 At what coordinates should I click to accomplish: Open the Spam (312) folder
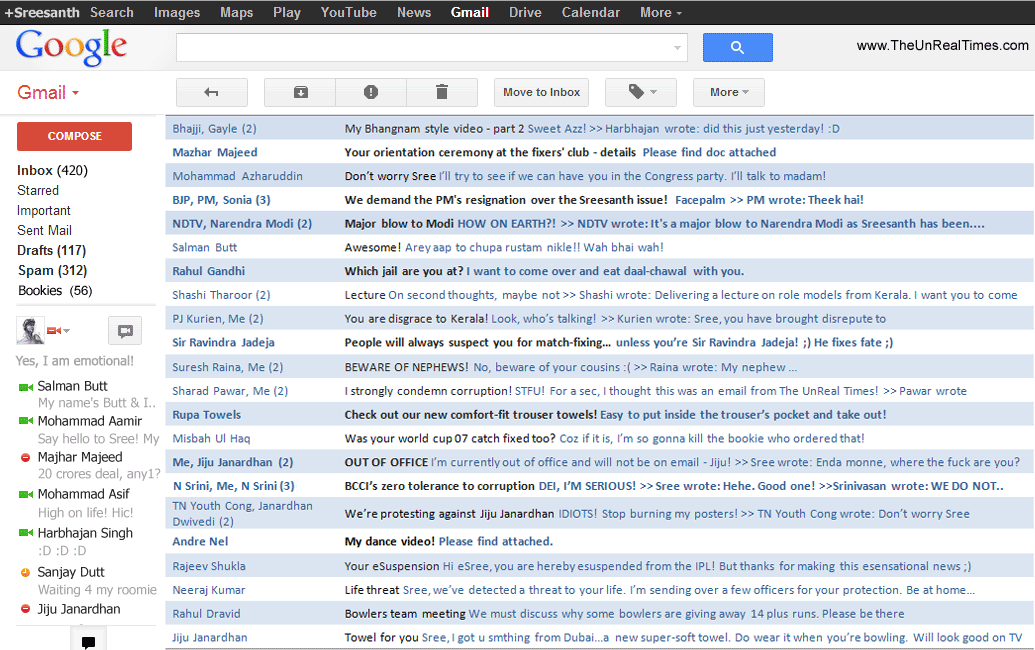pos(52,271)
